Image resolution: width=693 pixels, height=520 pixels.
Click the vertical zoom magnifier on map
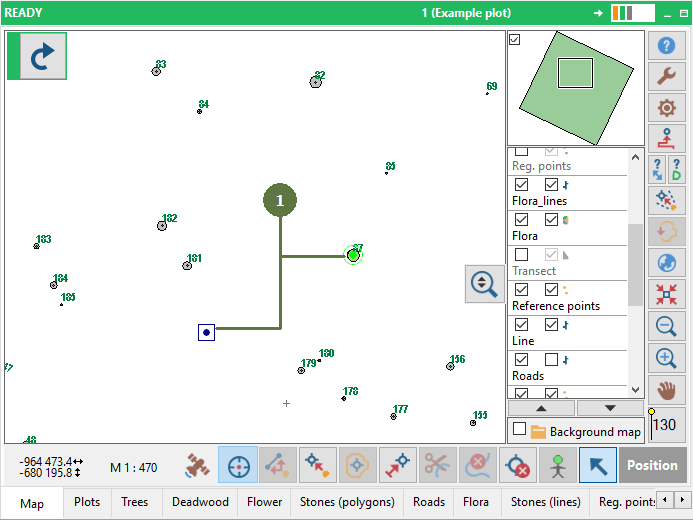coord(484,284)
